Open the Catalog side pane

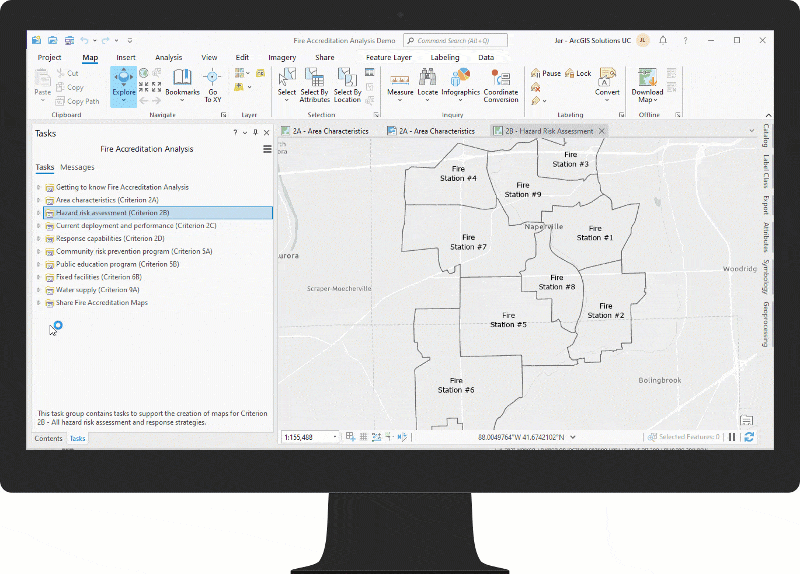(766, 135)
